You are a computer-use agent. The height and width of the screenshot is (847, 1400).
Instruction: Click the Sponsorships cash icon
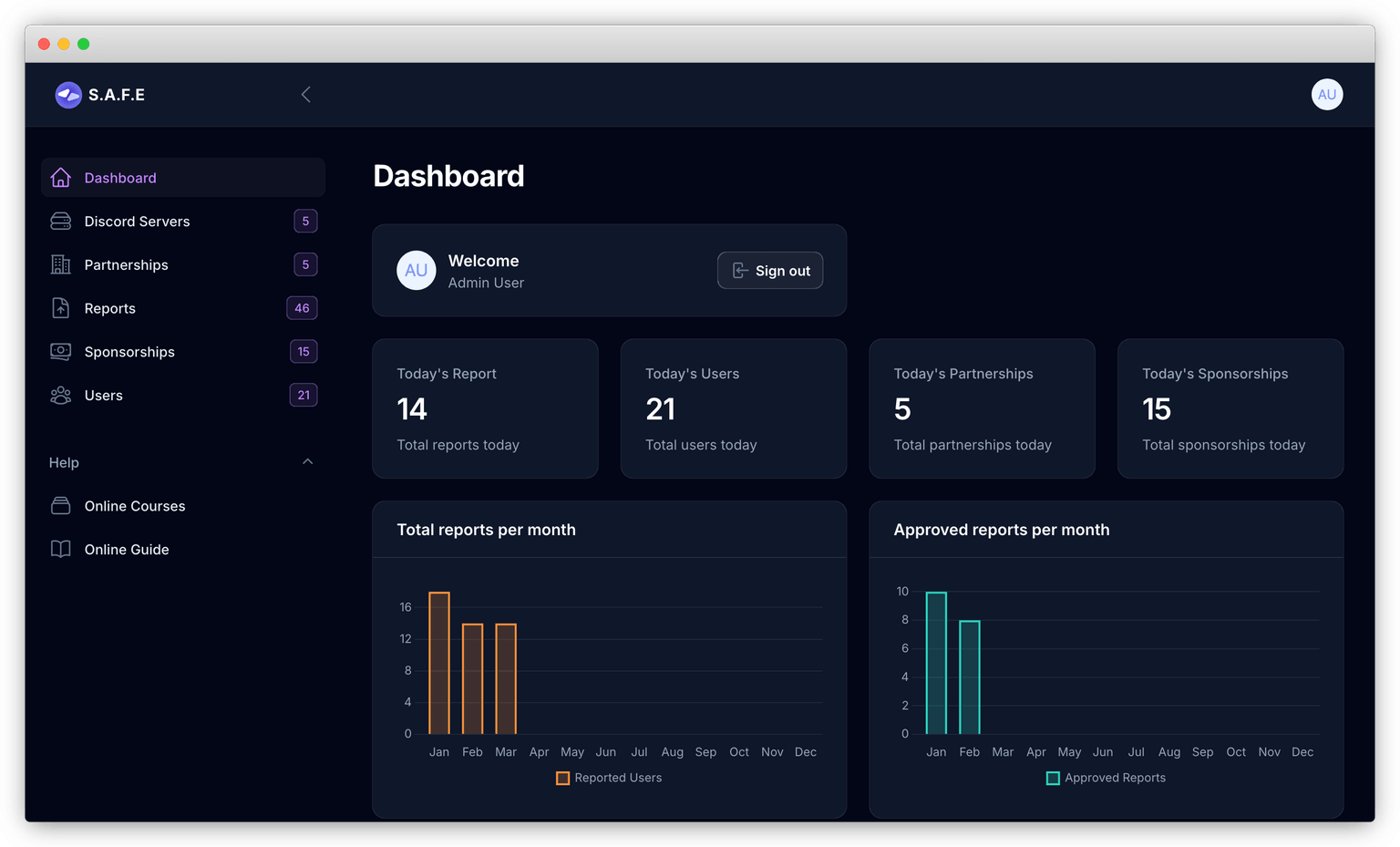61,352
